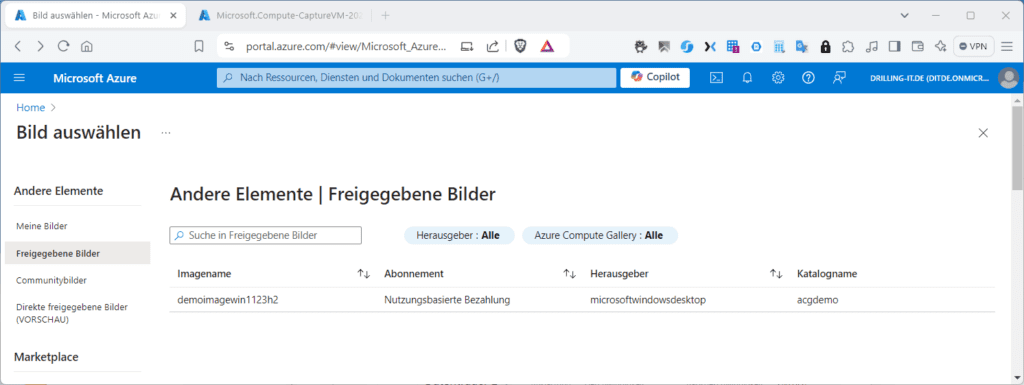Open a new browser tab
Viewport: 1024px width, 385px height.
385,15
